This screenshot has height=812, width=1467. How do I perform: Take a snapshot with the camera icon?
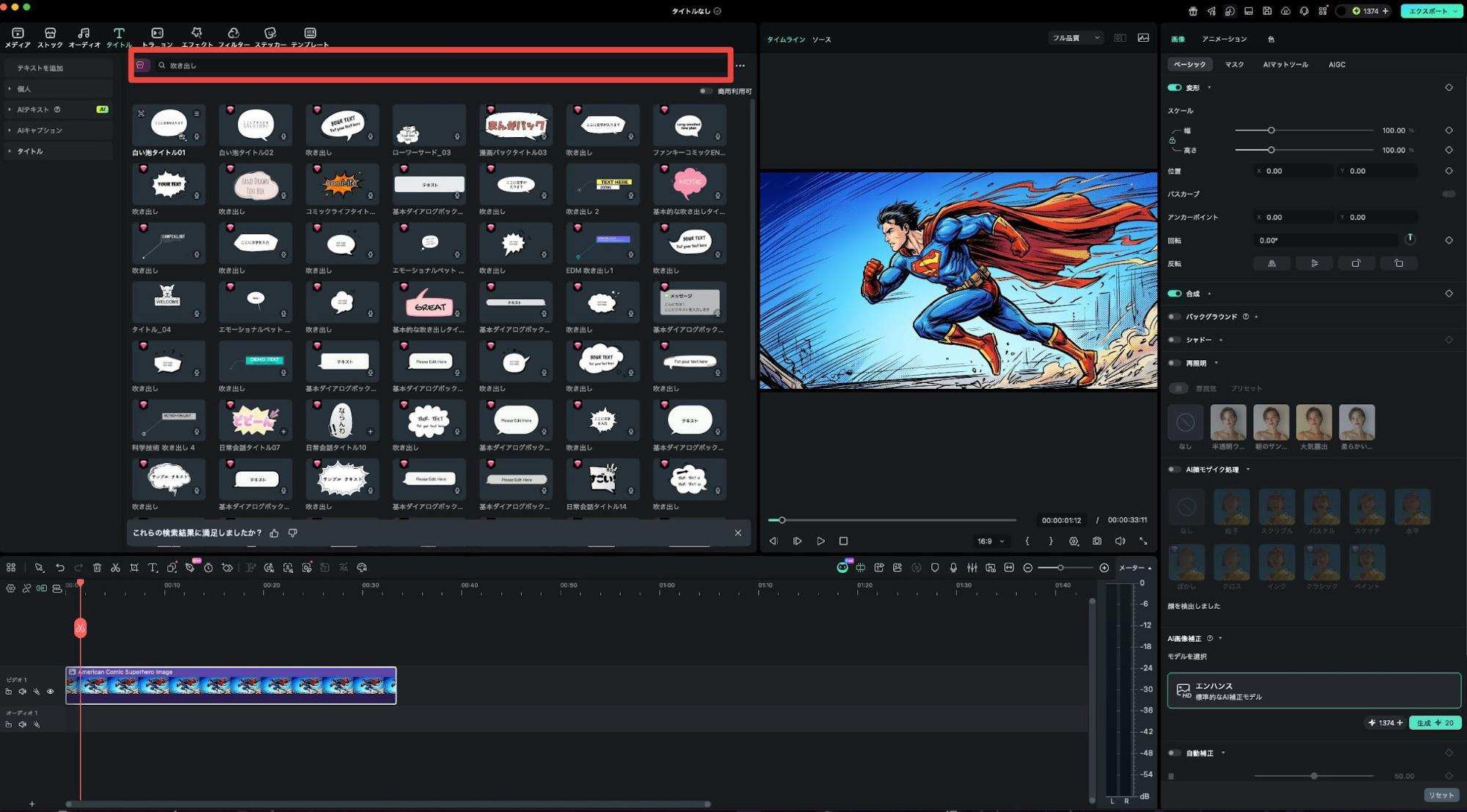[1096, 541]
